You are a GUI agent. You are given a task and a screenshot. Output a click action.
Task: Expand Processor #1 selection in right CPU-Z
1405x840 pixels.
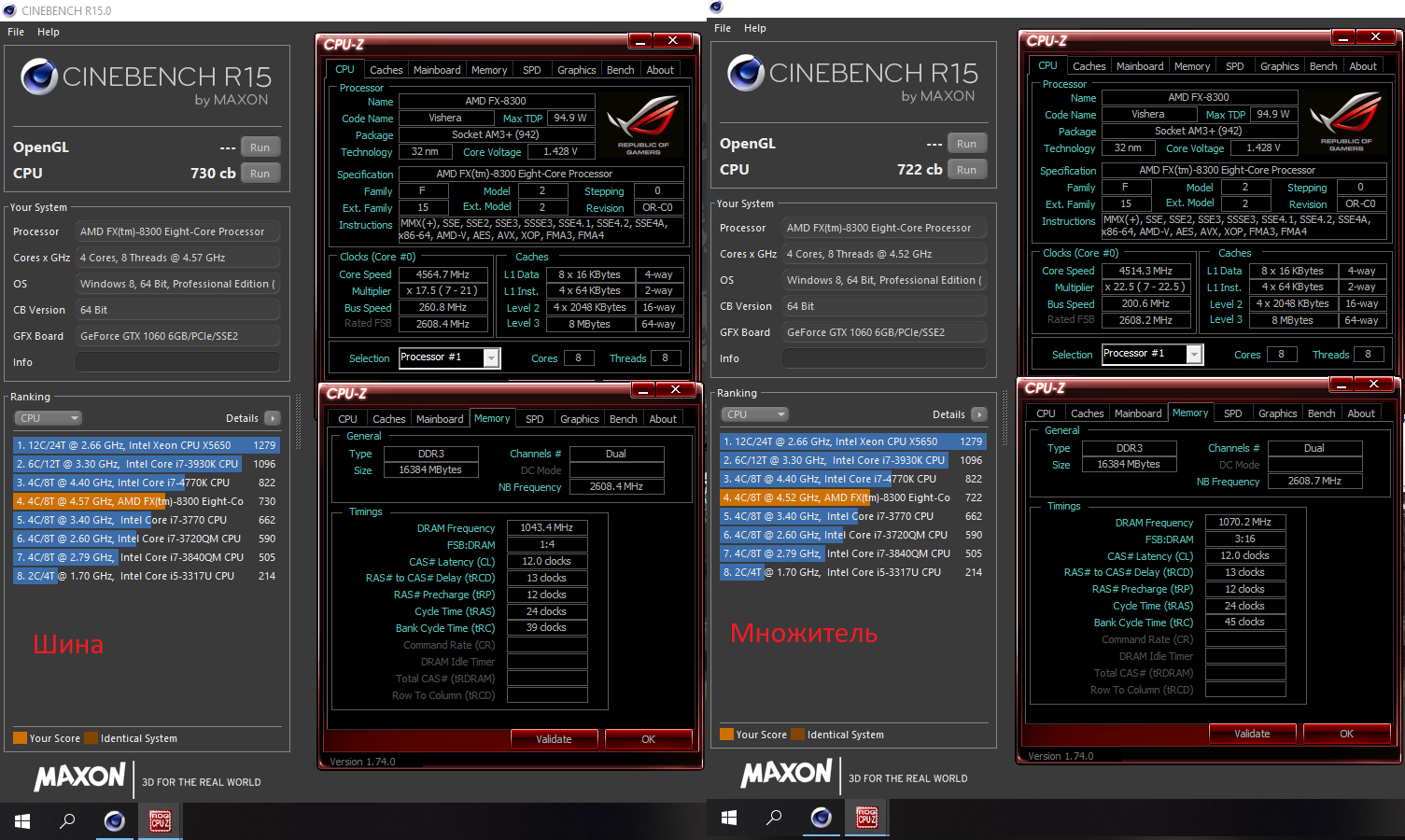point(1194,354)
